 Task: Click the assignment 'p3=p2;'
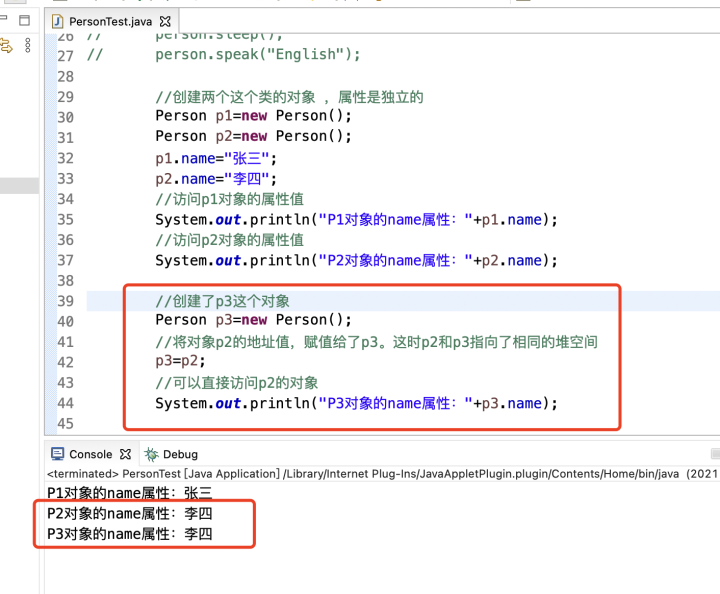(x=180, y=361)
